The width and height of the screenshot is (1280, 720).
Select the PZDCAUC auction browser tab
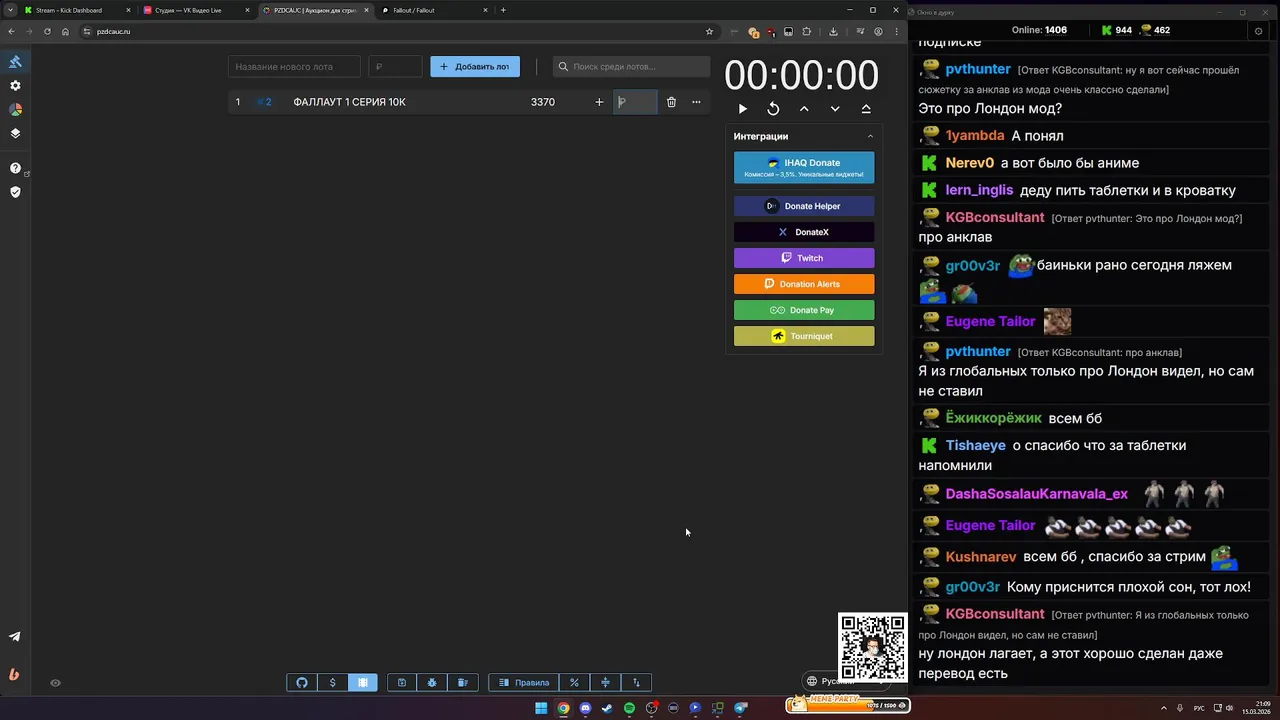tap(315, 10)
